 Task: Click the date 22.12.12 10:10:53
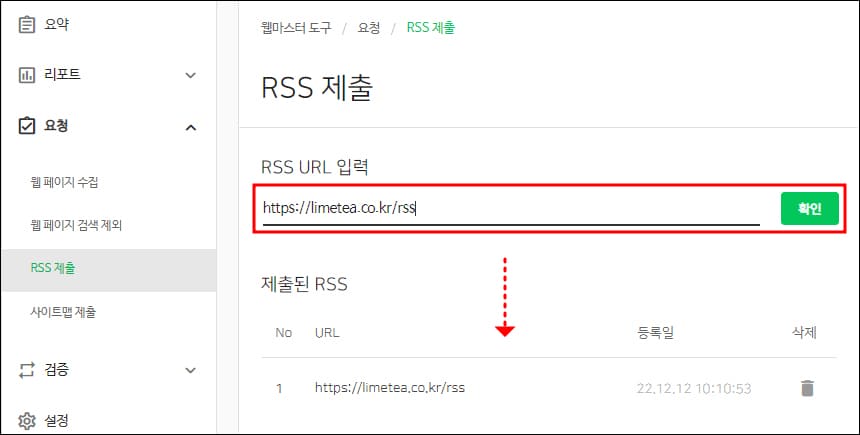694,388
